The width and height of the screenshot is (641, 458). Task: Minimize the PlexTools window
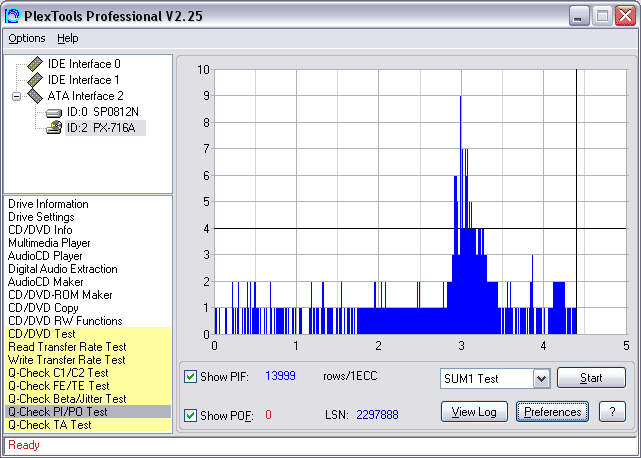pos(578,16)
